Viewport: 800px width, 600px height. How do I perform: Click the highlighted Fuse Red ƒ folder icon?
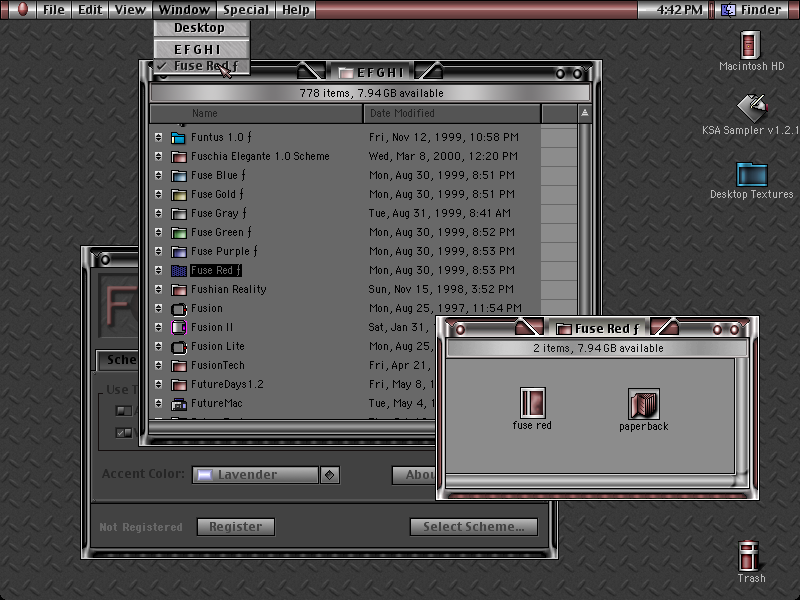[178, 270]
